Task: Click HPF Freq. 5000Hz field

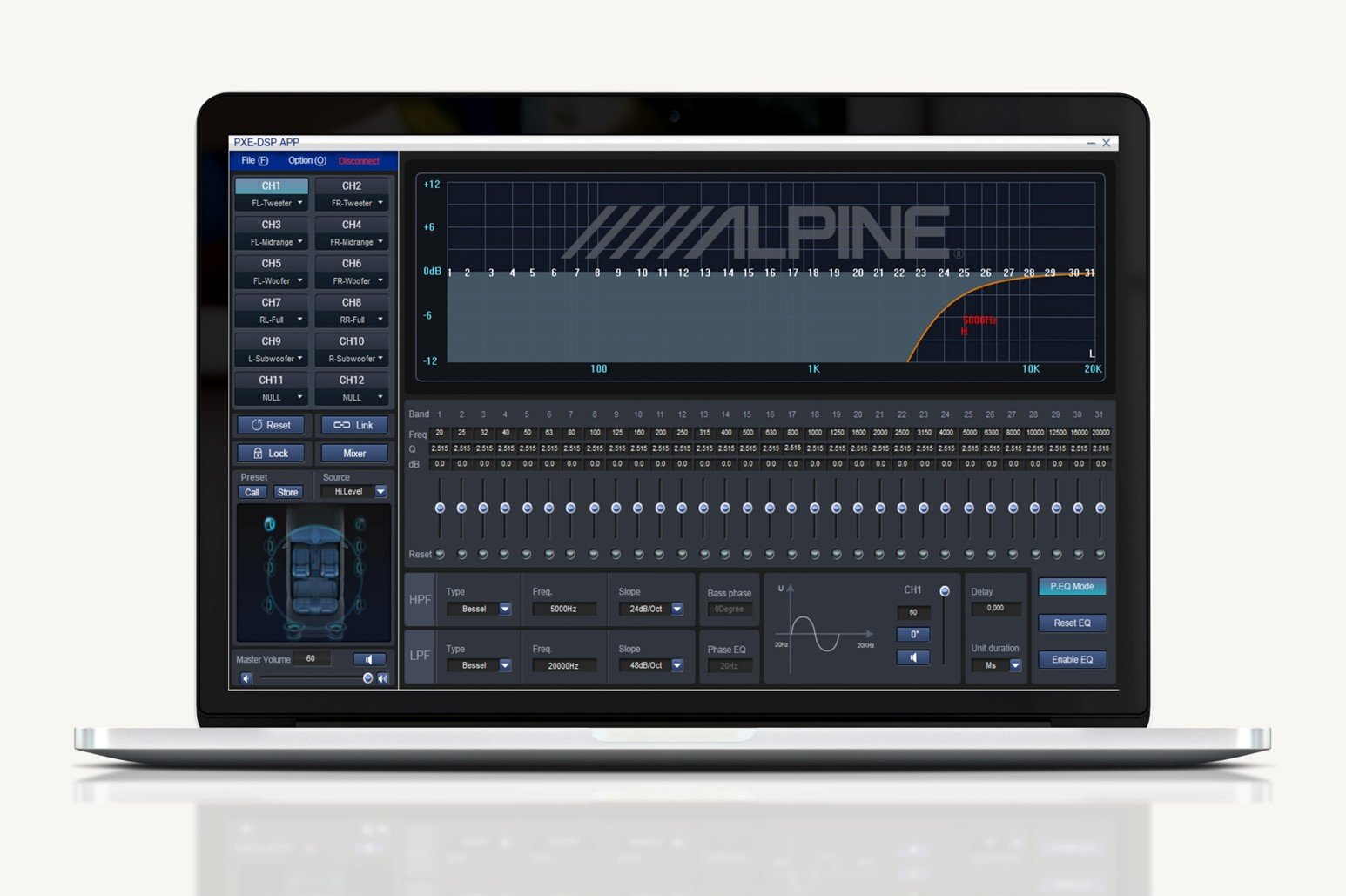Action: click(563, 609)
